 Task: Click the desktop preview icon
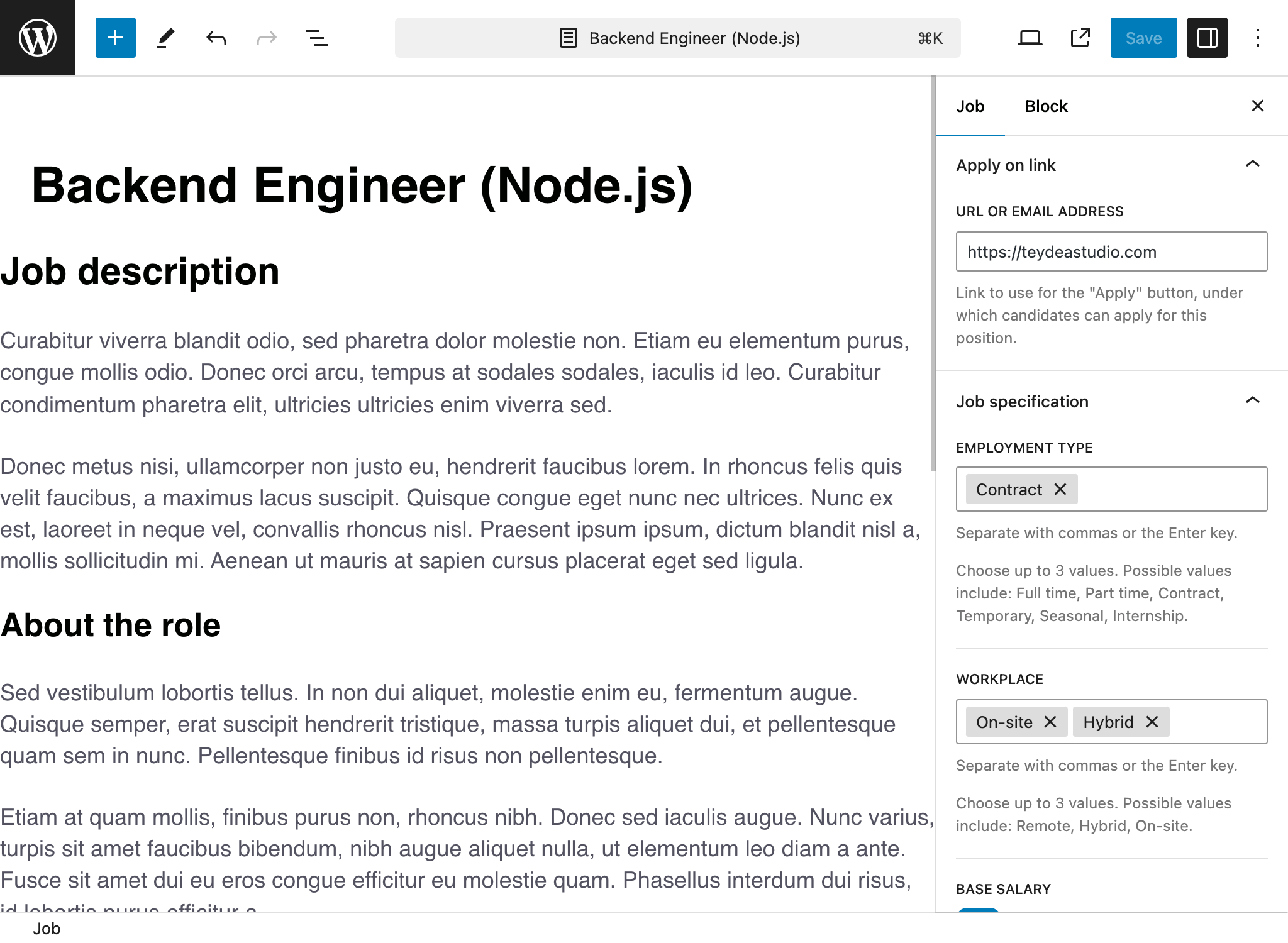1029,38
